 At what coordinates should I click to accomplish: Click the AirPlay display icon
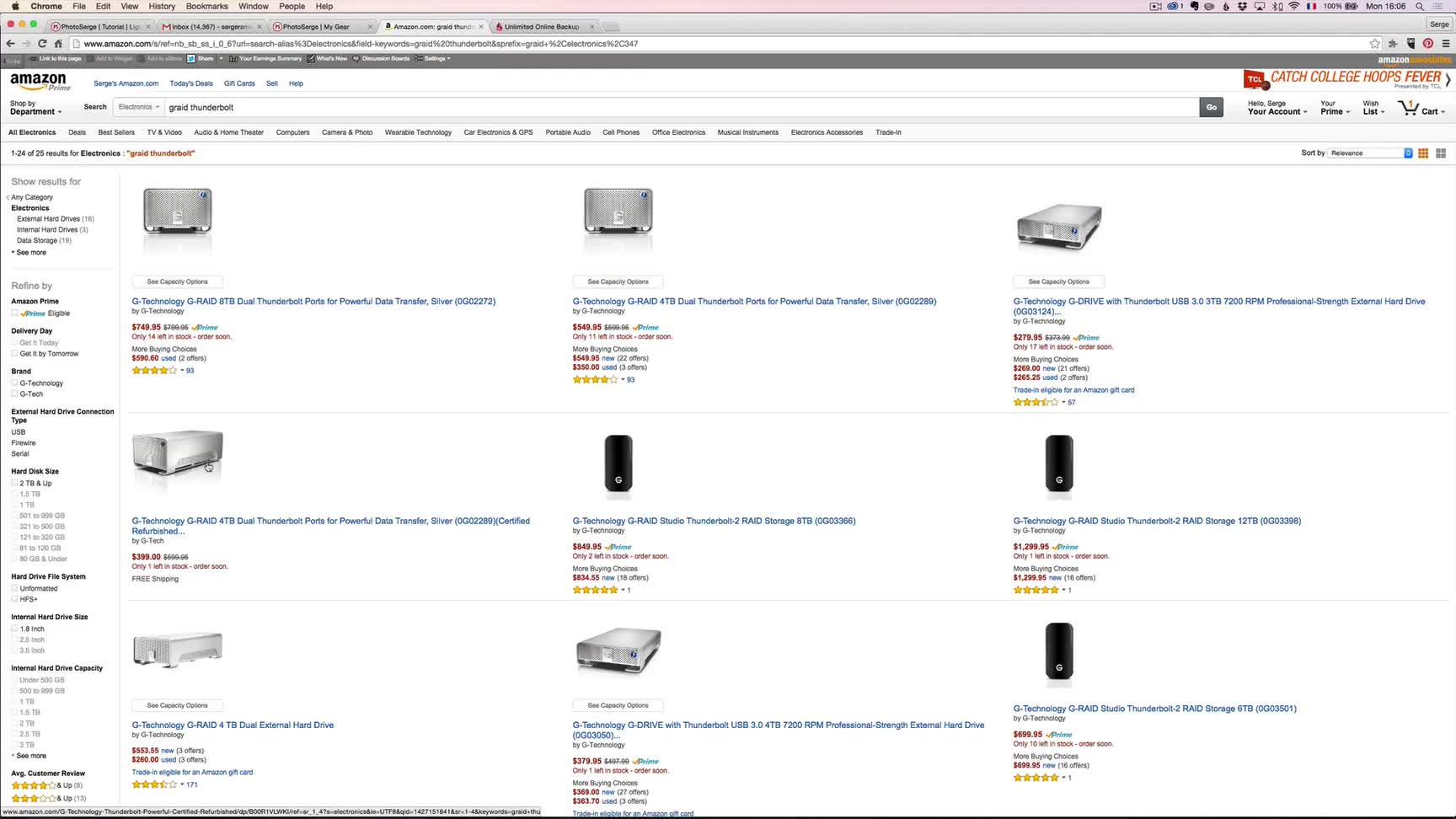(1260, 6)
